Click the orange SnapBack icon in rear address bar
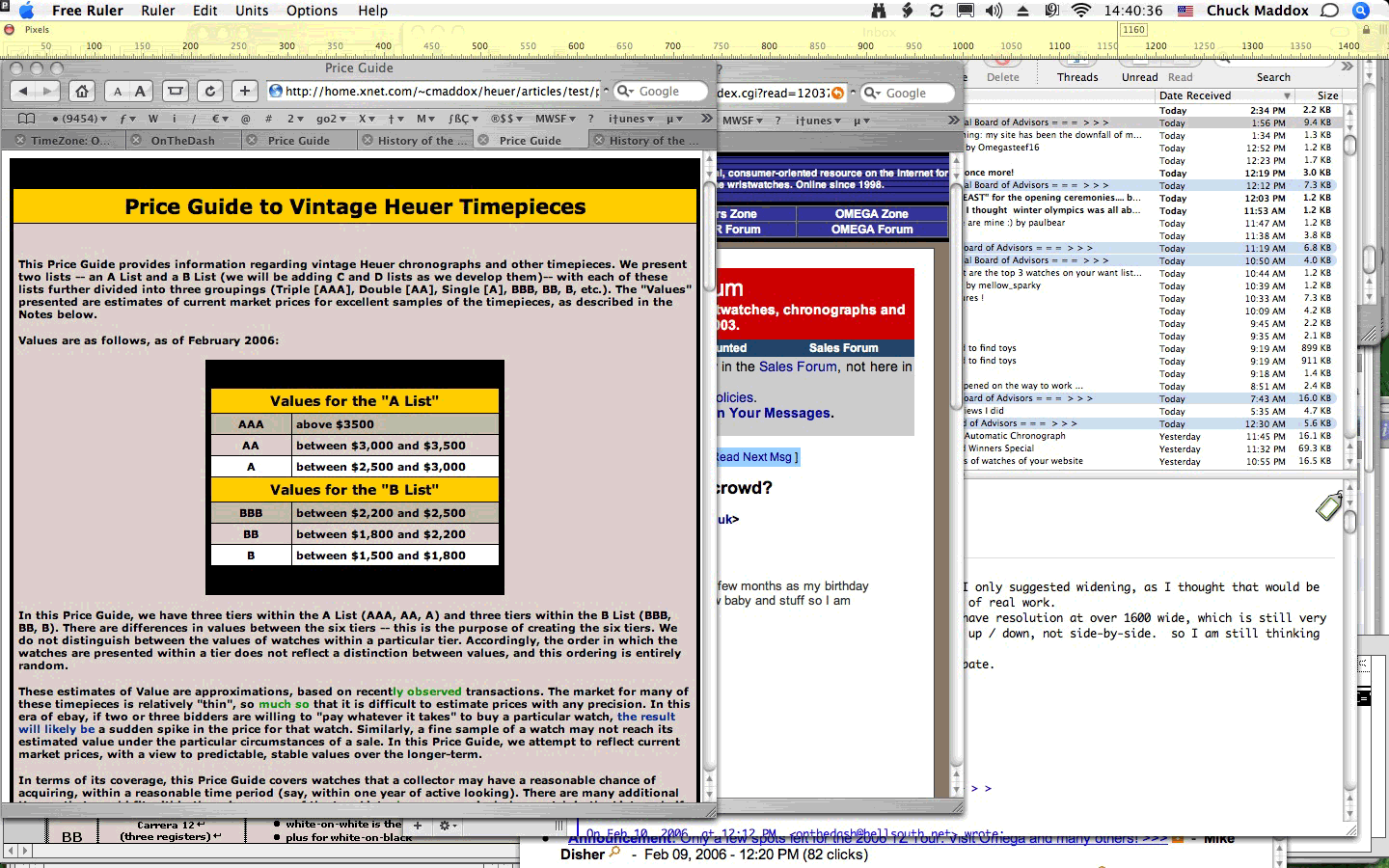 (x=837, y=93)
